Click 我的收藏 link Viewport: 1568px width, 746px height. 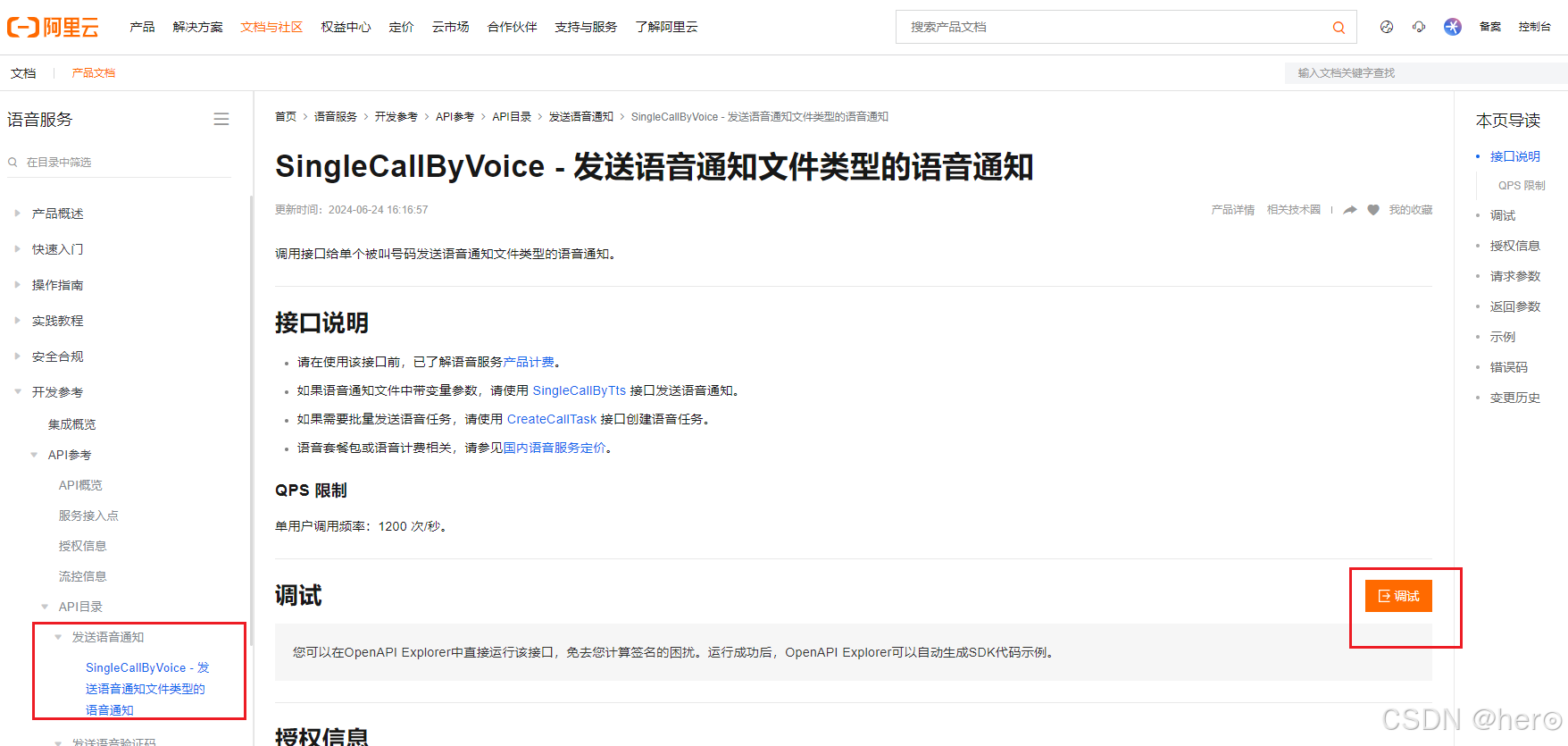tap(1410, 210)
